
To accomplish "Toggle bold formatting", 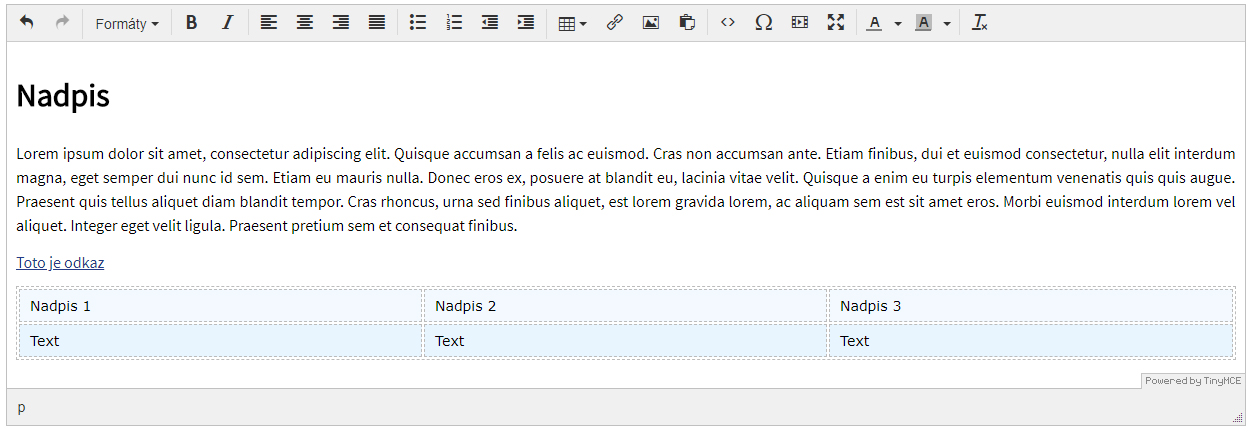I will point(192,22).
